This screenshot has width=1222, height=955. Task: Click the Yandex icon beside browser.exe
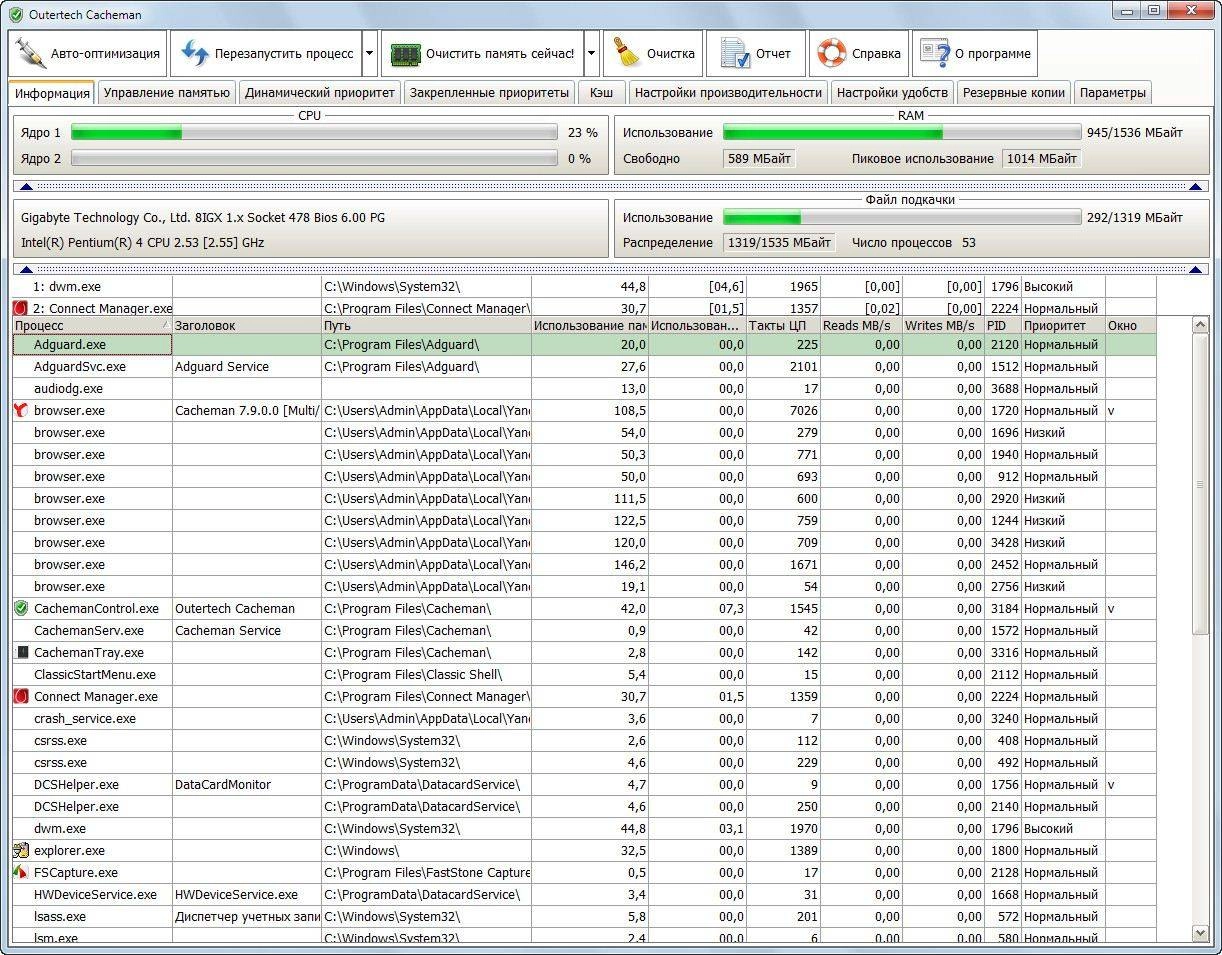21,411
